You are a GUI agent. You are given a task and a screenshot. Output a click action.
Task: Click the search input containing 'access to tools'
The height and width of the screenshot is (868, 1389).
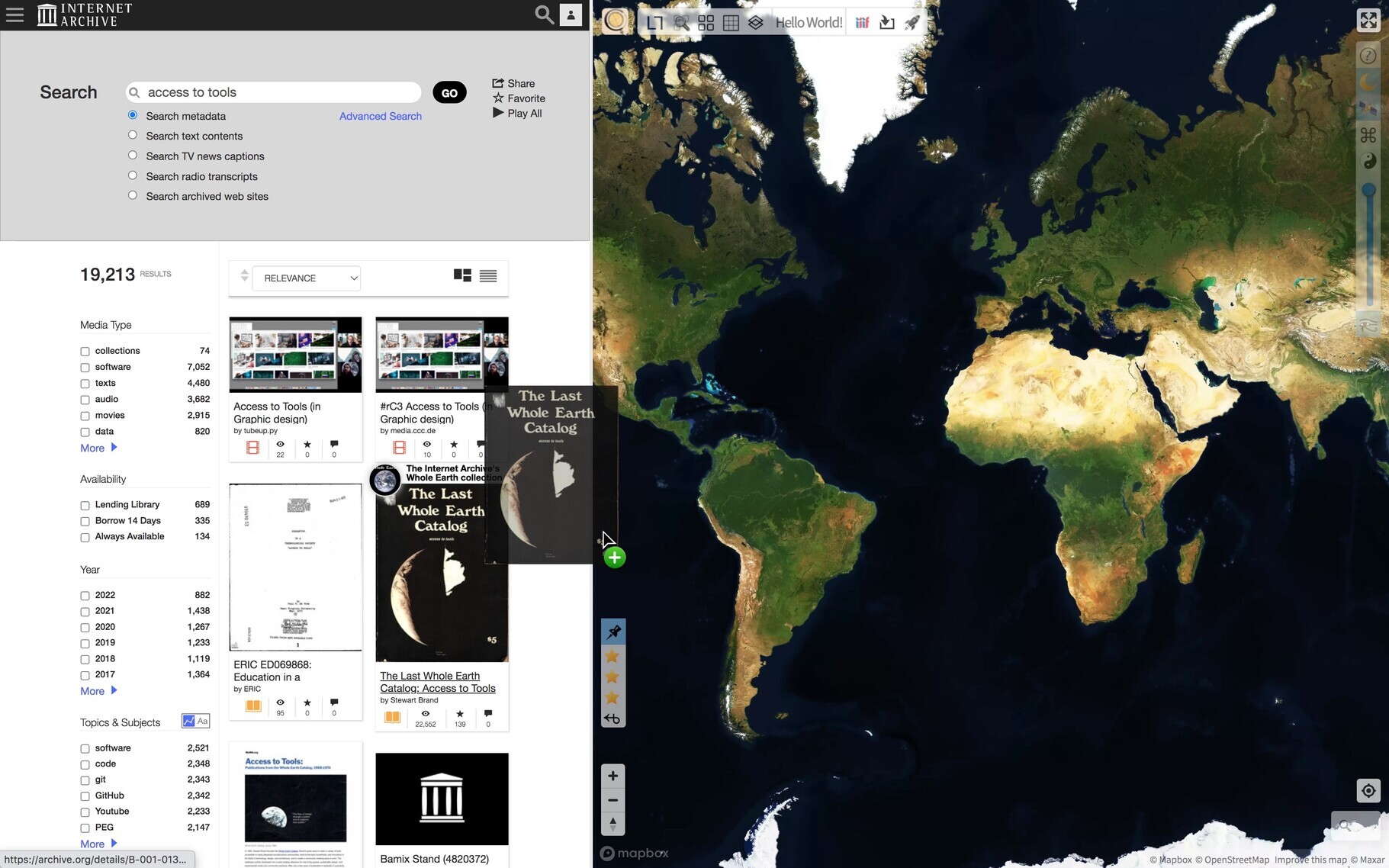[x=274, y=92]
